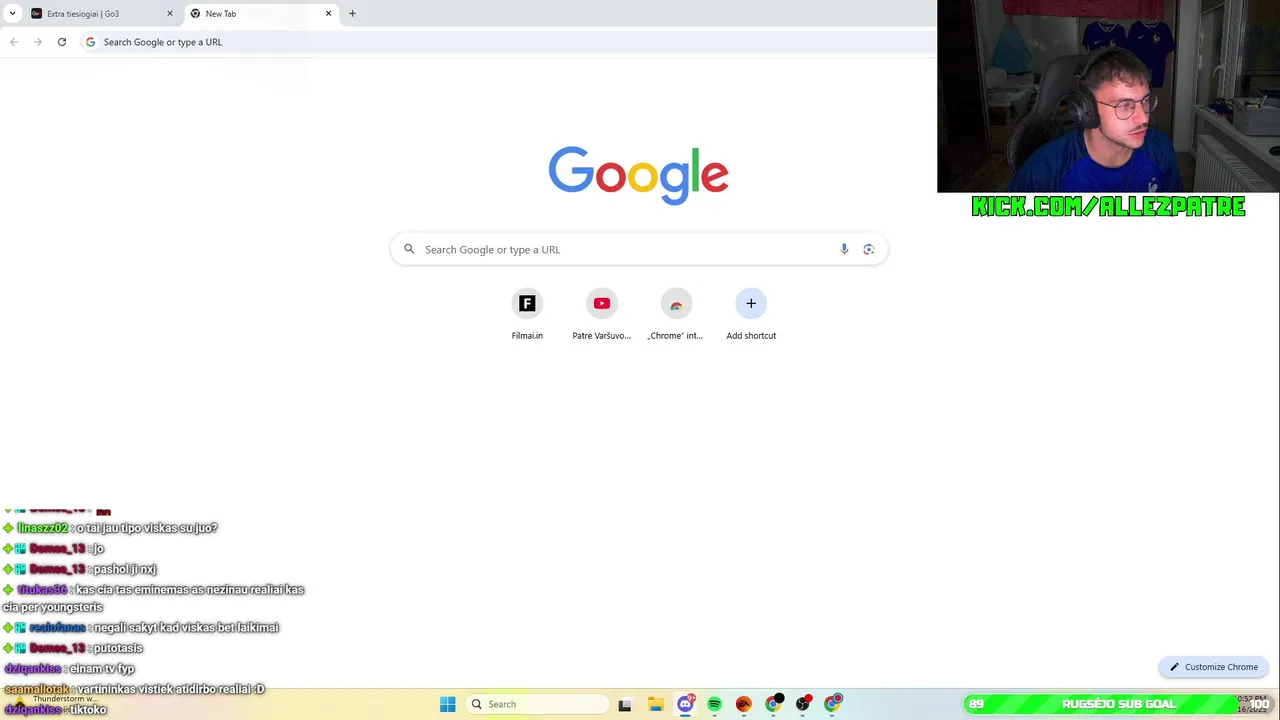Open the EA app from taskbar
The height and width of the screenshot is (720, 1280).
click(x=744, y=704)
